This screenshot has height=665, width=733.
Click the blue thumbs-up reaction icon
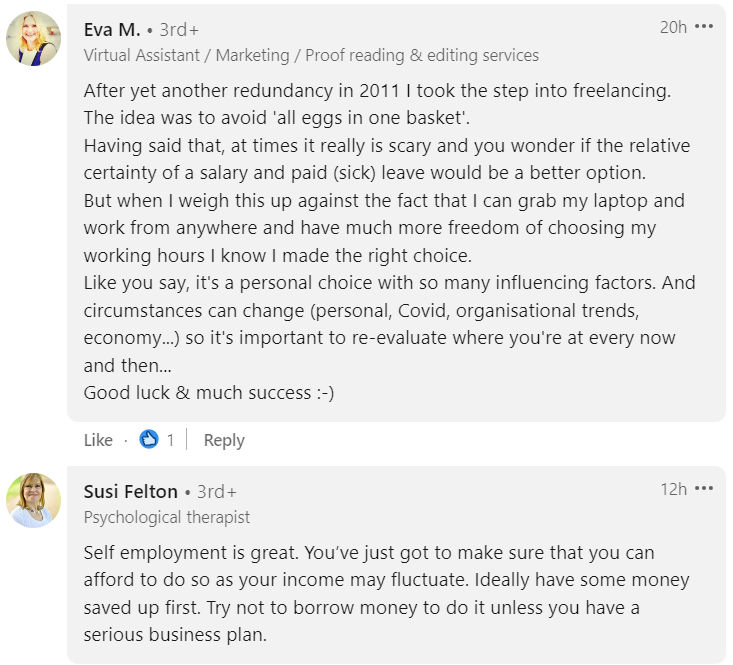tap(149, 439)
